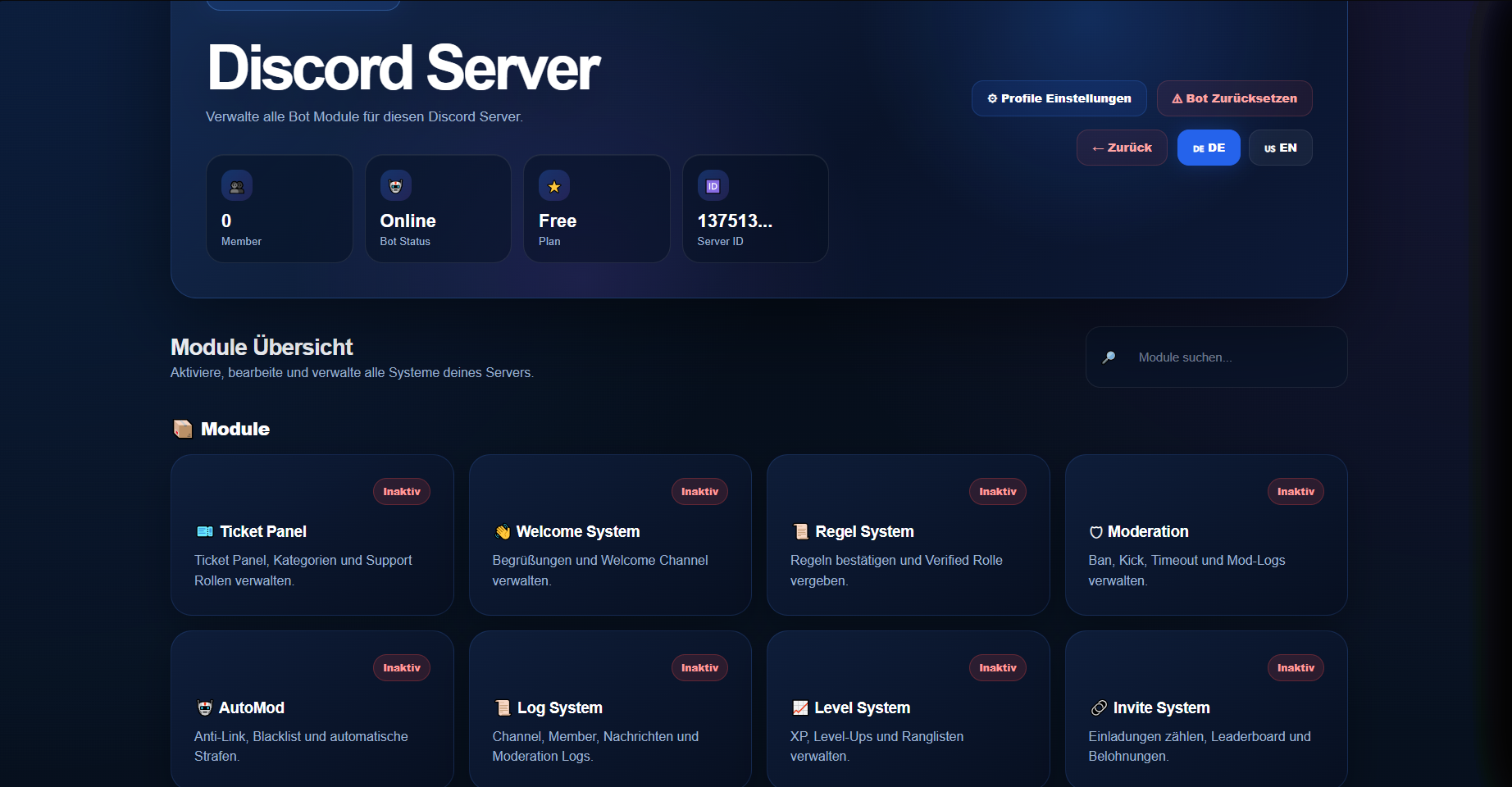Focus the Module suchen search field
This screenshot has width=1512, height=787.
pyautogui.click(x=1217, y=357)
